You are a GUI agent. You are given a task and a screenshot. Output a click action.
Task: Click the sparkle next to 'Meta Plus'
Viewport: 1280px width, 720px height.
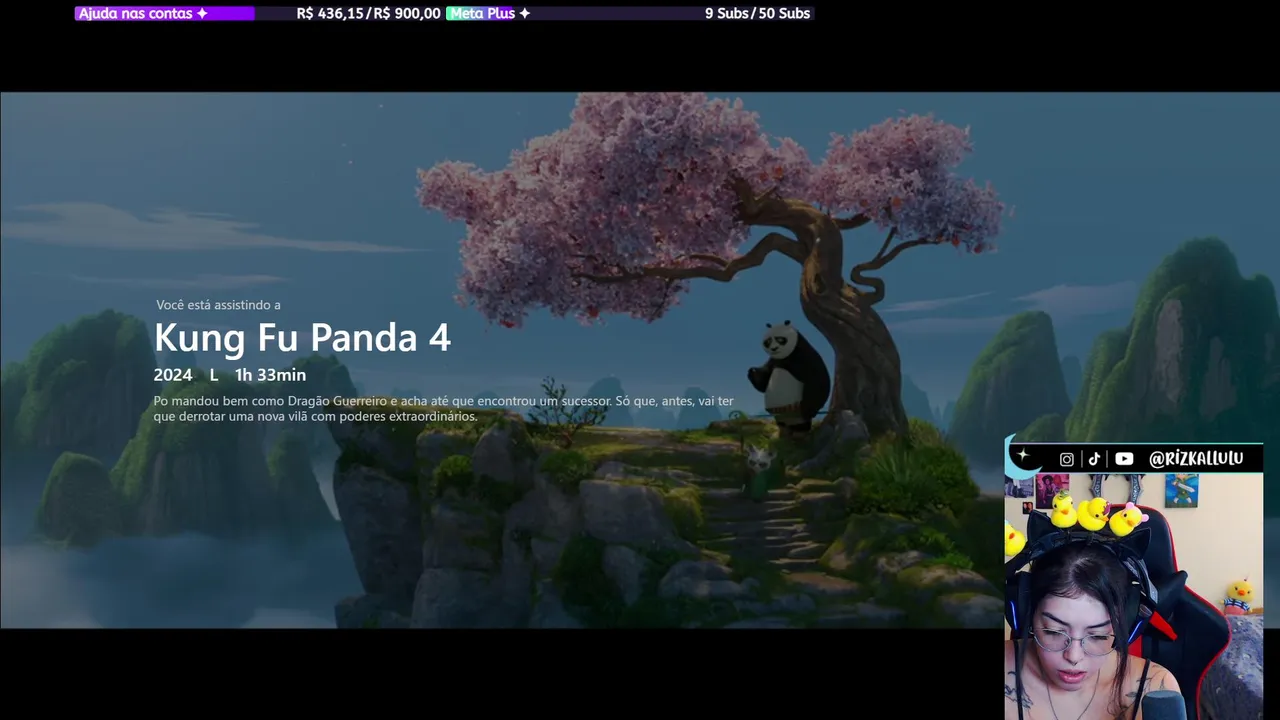(524, 13)
